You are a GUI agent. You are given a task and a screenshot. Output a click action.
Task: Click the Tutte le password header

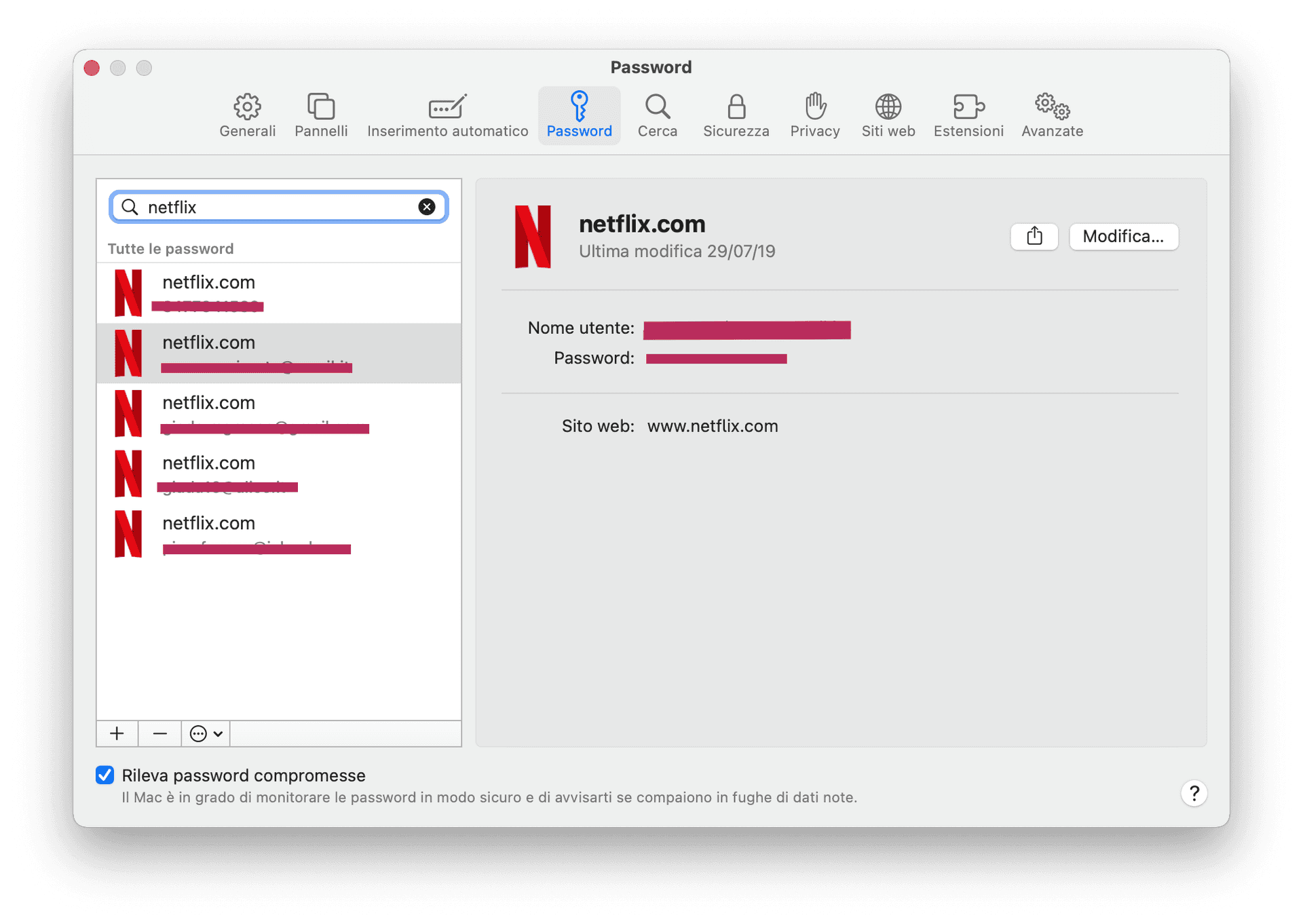click(171, 249)
